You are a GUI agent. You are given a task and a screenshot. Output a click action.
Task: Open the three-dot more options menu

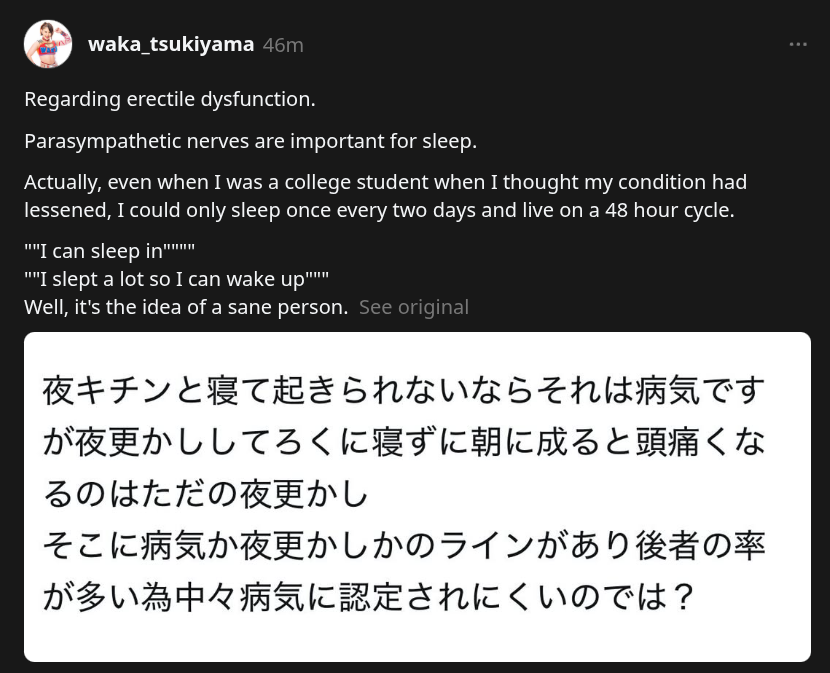[797, 45]
